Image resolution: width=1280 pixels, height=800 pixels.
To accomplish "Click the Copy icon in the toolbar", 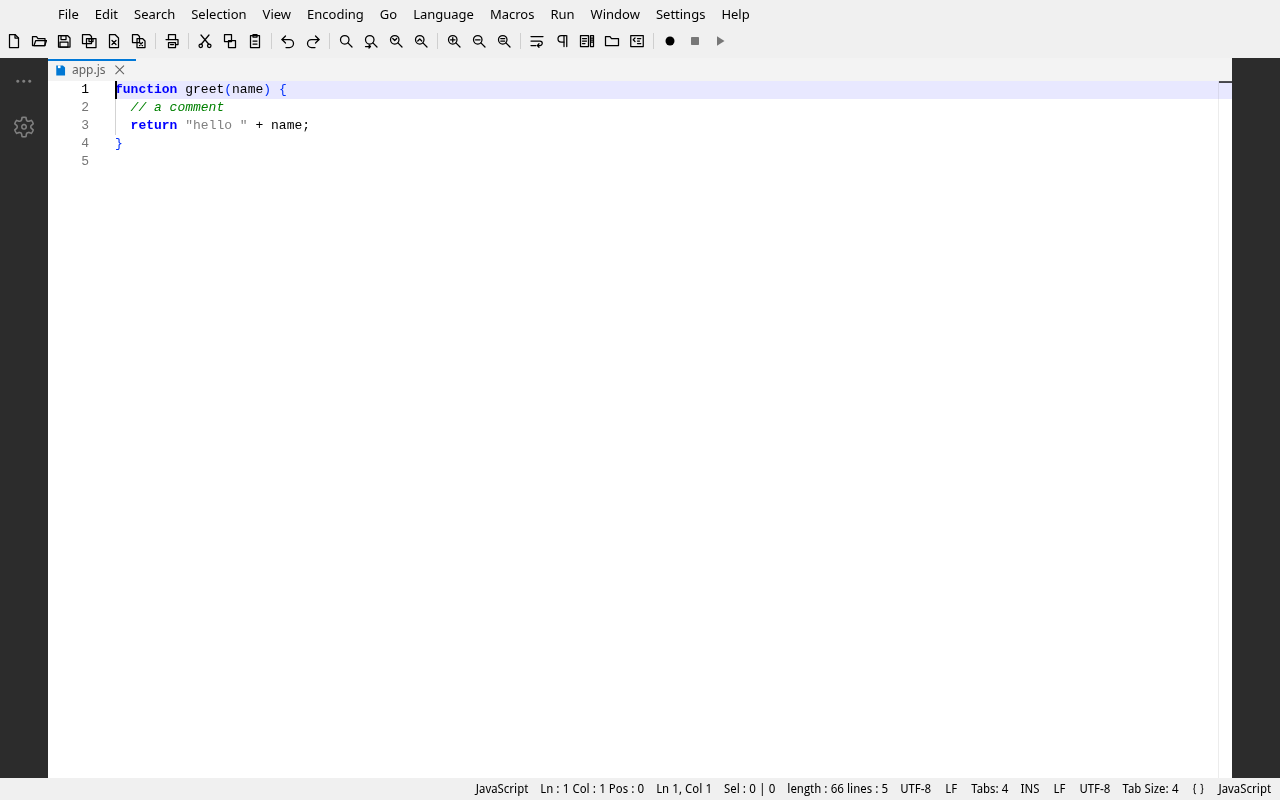I will point(230,41).
